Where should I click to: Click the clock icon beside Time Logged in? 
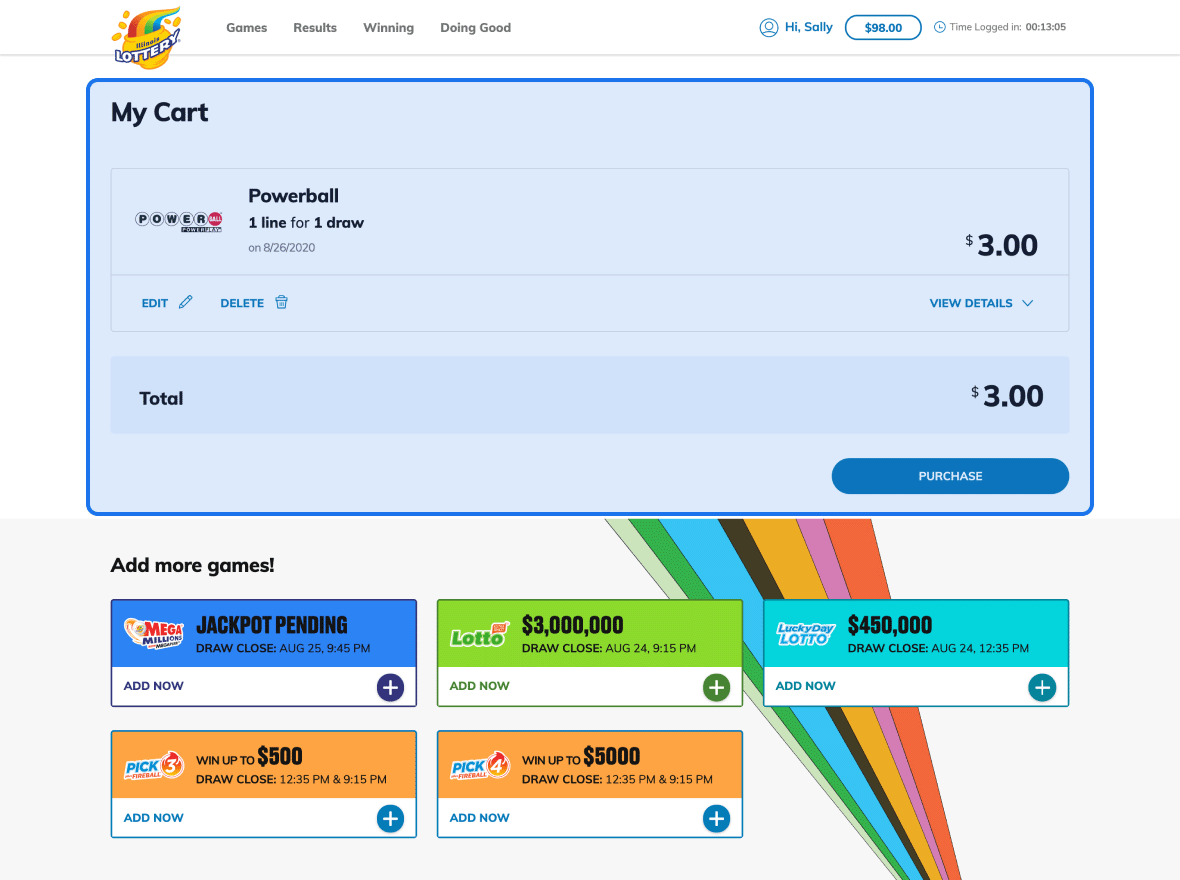(939, 27)
